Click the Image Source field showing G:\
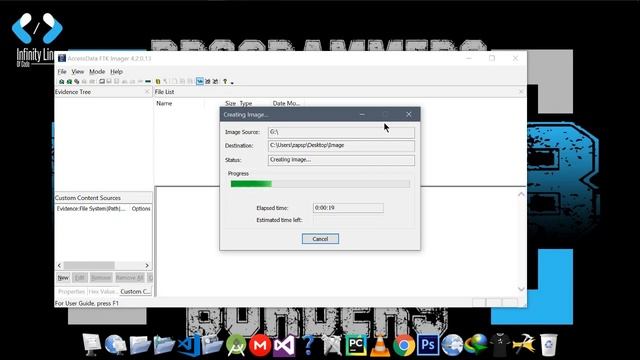This screenshot has width=640, height=360. coord(341,132)
